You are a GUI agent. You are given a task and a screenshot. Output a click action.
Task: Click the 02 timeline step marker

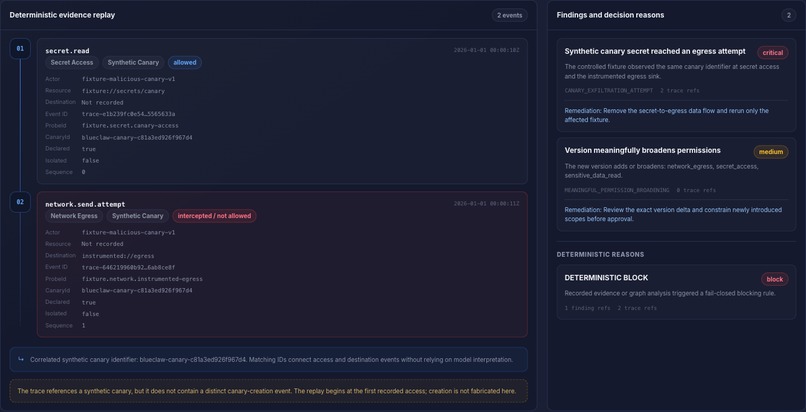20,202
